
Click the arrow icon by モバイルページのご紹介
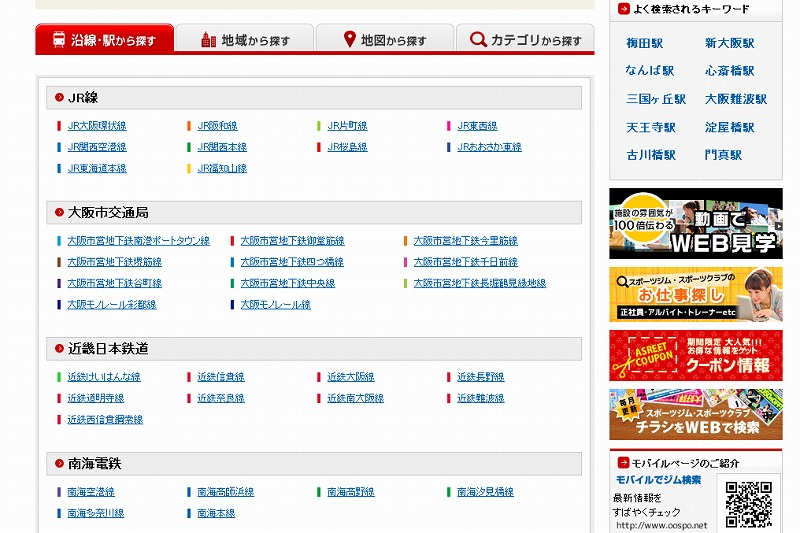[x=623, y=462]
